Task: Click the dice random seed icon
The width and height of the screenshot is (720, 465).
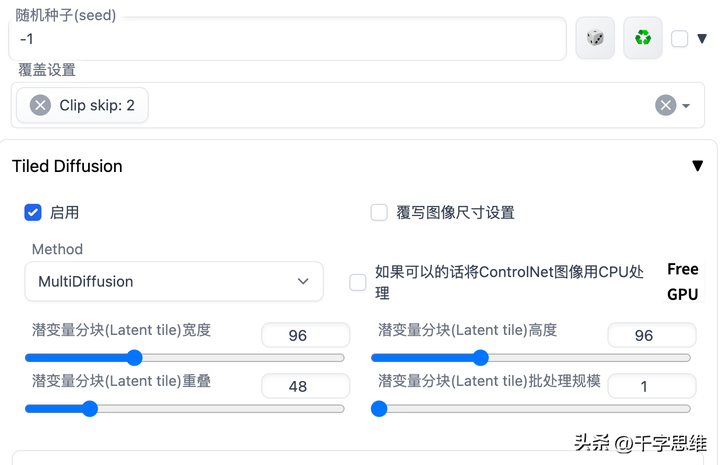Action: point(595,38)
